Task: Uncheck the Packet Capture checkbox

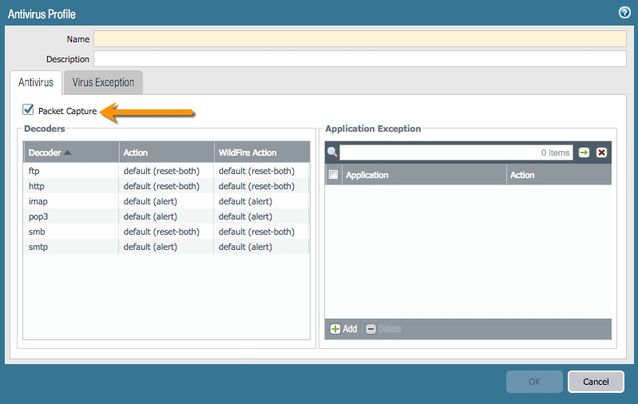Action: (28, 110)
